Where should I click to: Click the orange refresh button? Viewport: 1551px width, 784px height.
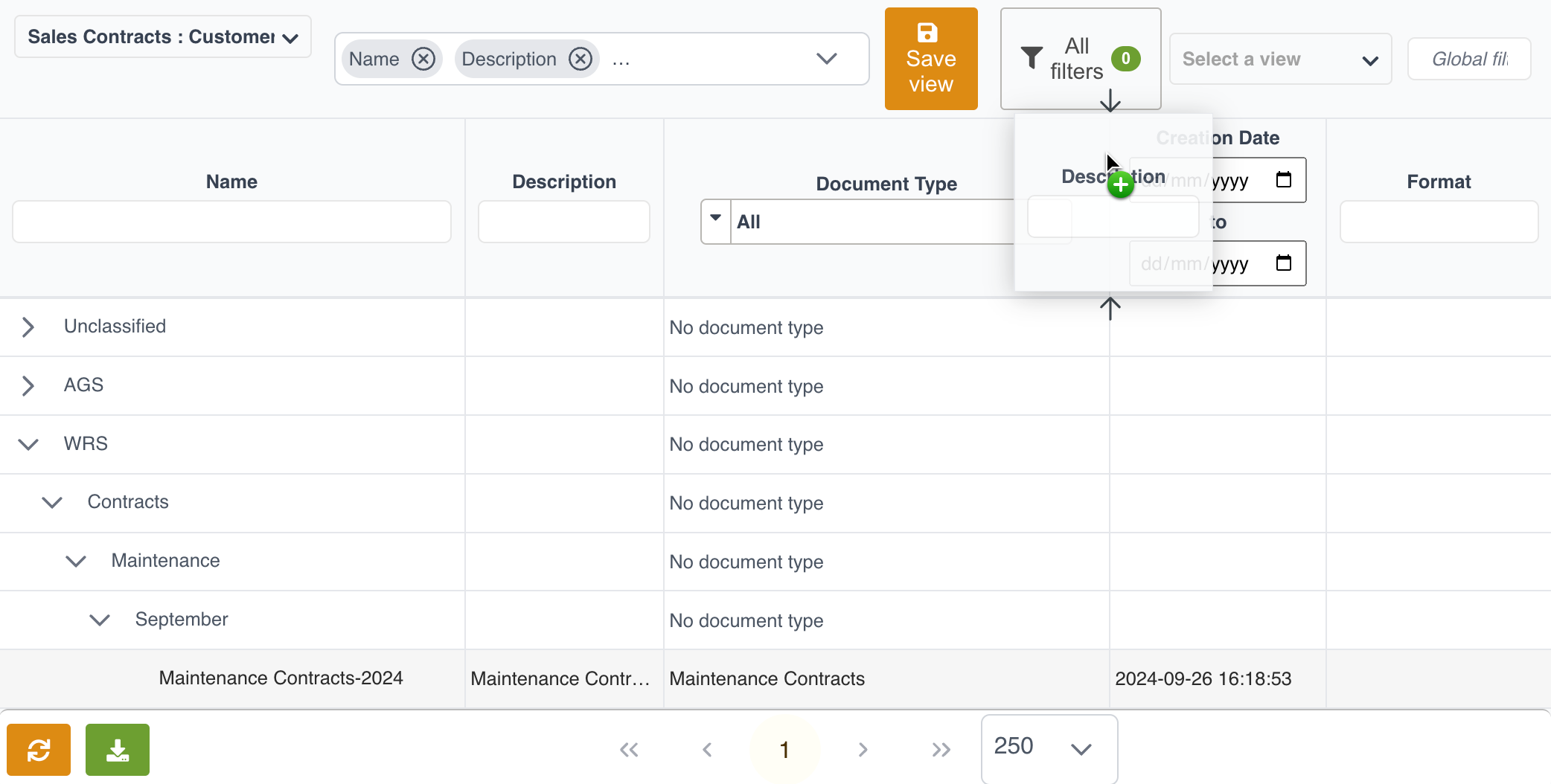39,750
